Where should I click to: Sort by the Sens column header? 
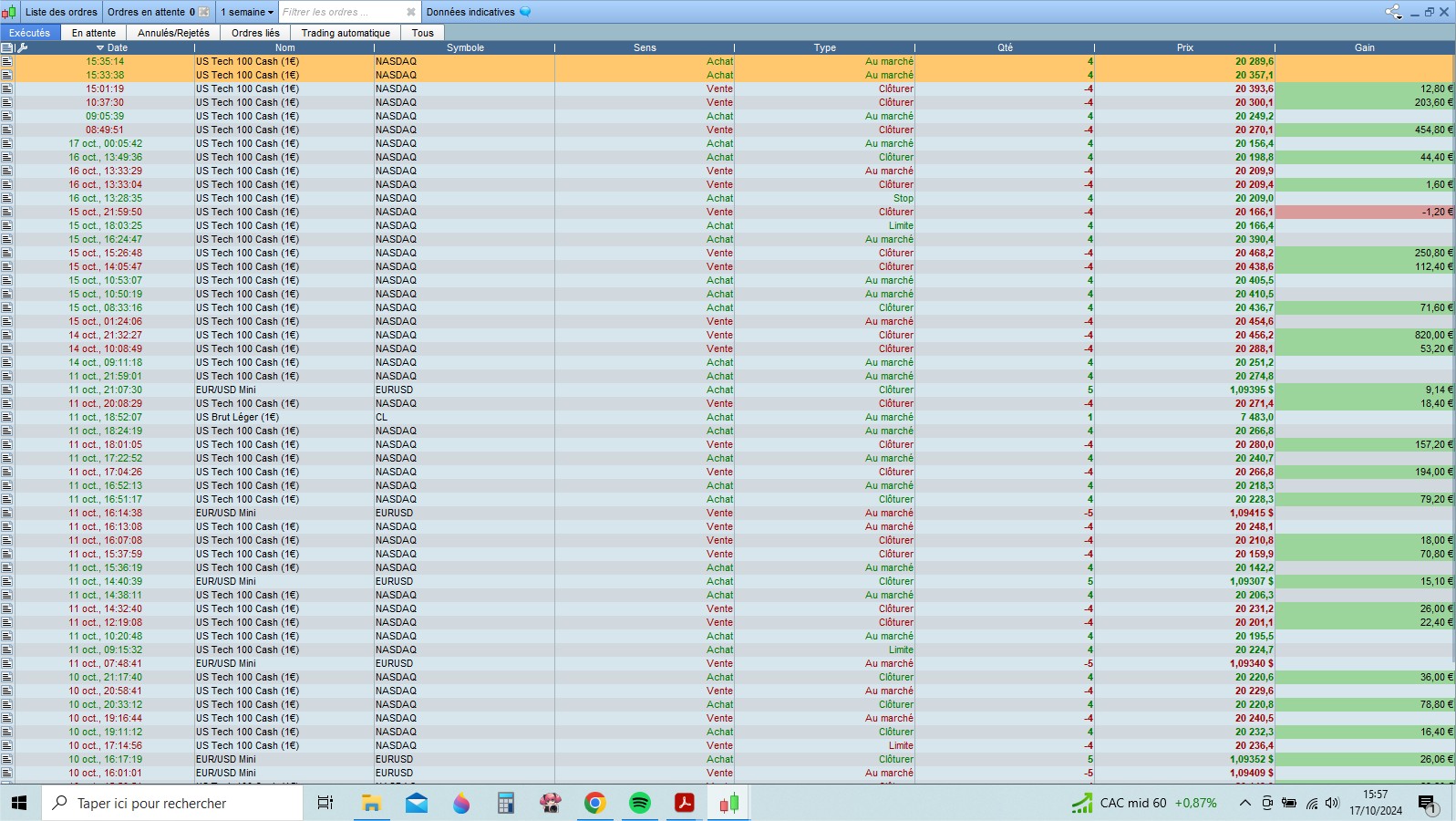[x=645, y=47]
